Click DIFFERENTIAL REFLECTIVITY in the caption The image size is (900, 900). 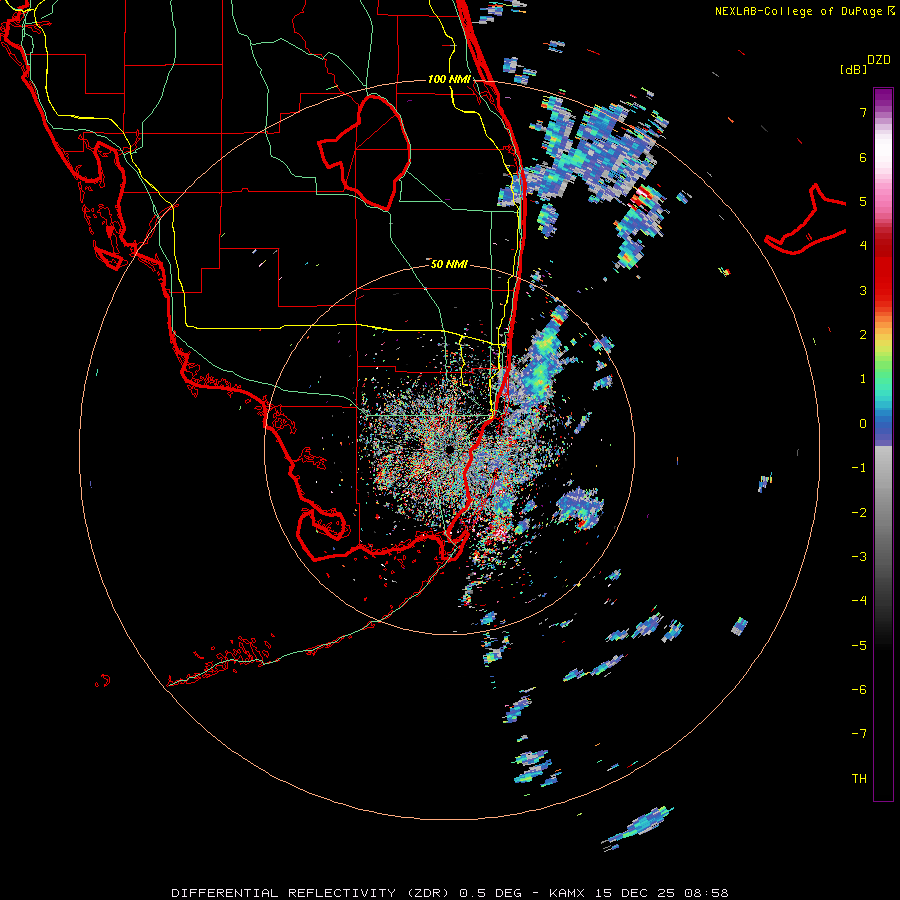coord(284,893)
